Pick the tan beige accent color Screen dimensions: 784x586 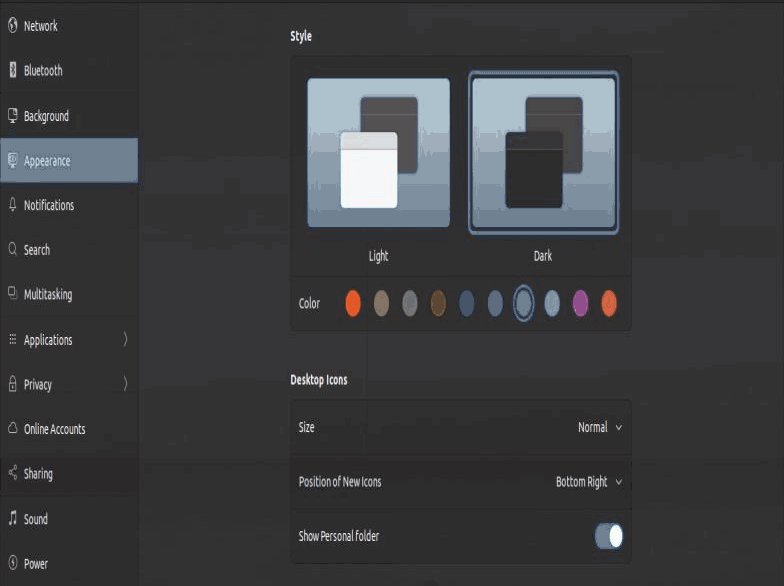point(381,304)
